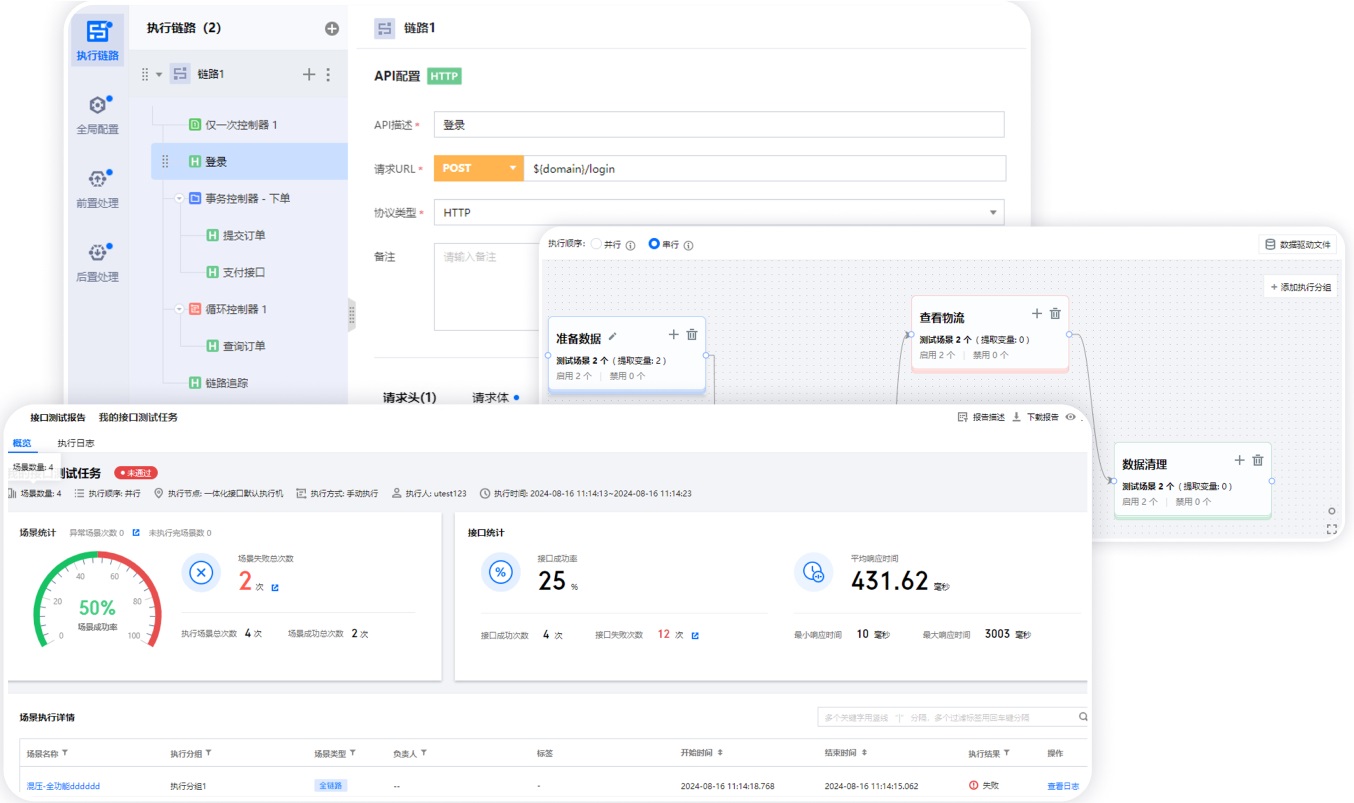
Task: Sort by the 开始时间 column
Action: tap(720, 753)
